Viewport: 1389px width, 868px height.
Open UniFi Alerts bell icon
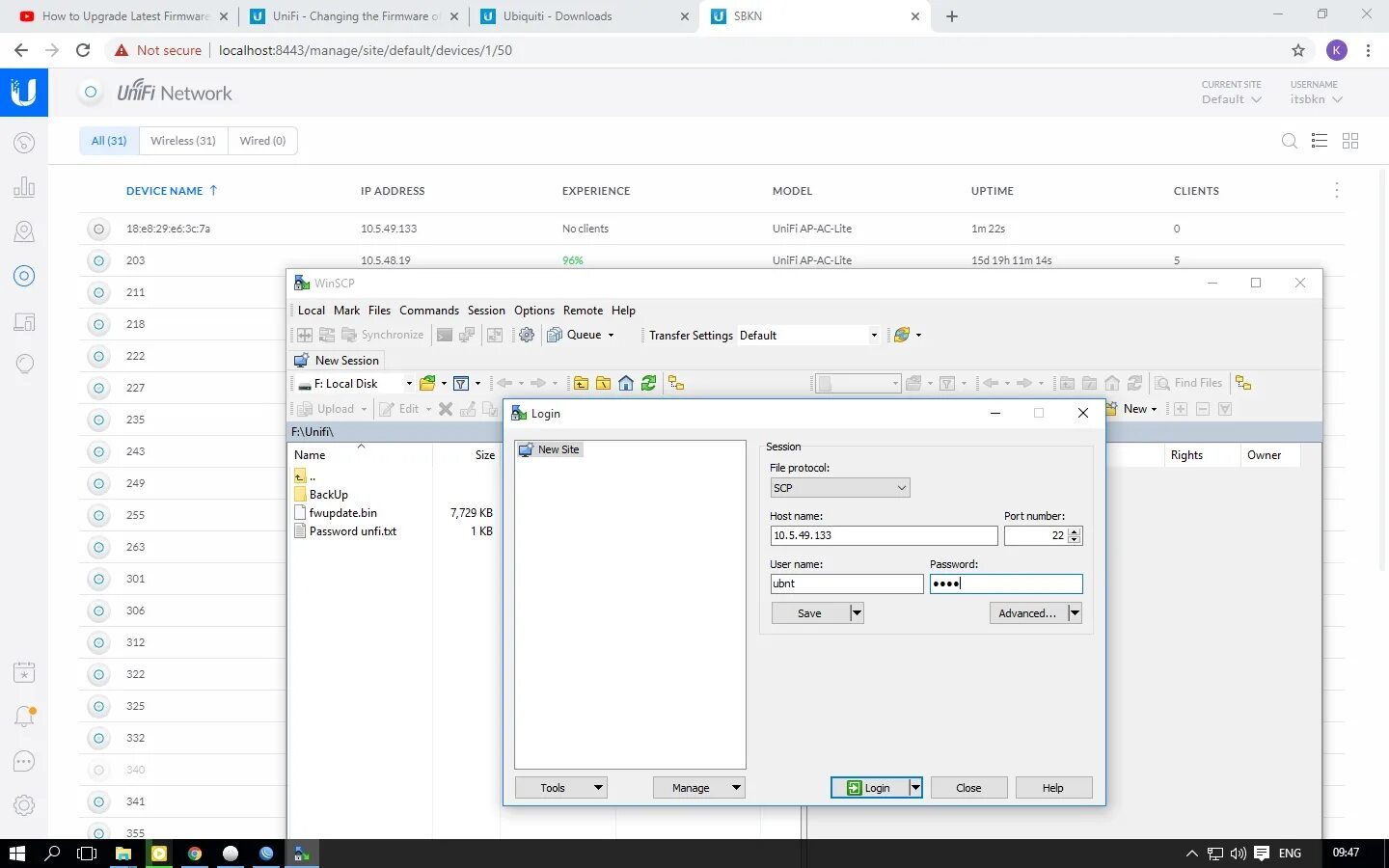click(24, 717)
